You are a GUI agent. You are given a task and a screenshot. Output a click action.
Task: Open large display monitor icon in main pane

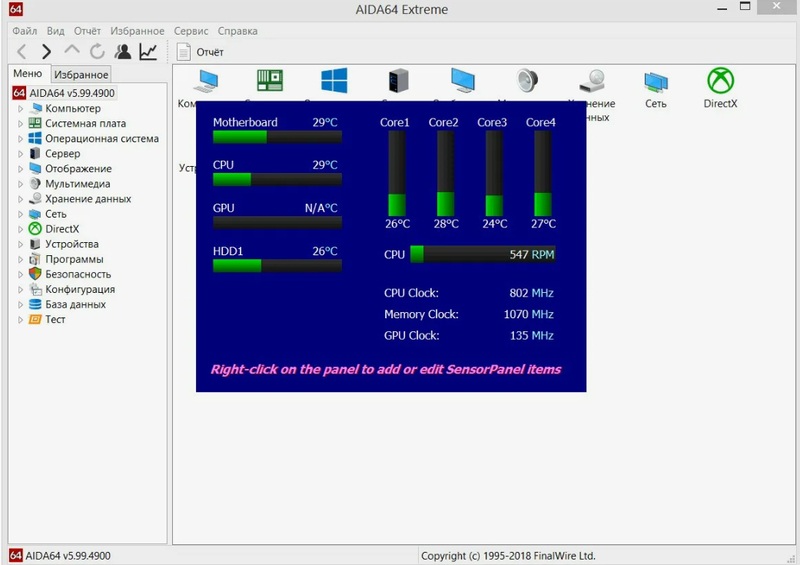(463, 81)
